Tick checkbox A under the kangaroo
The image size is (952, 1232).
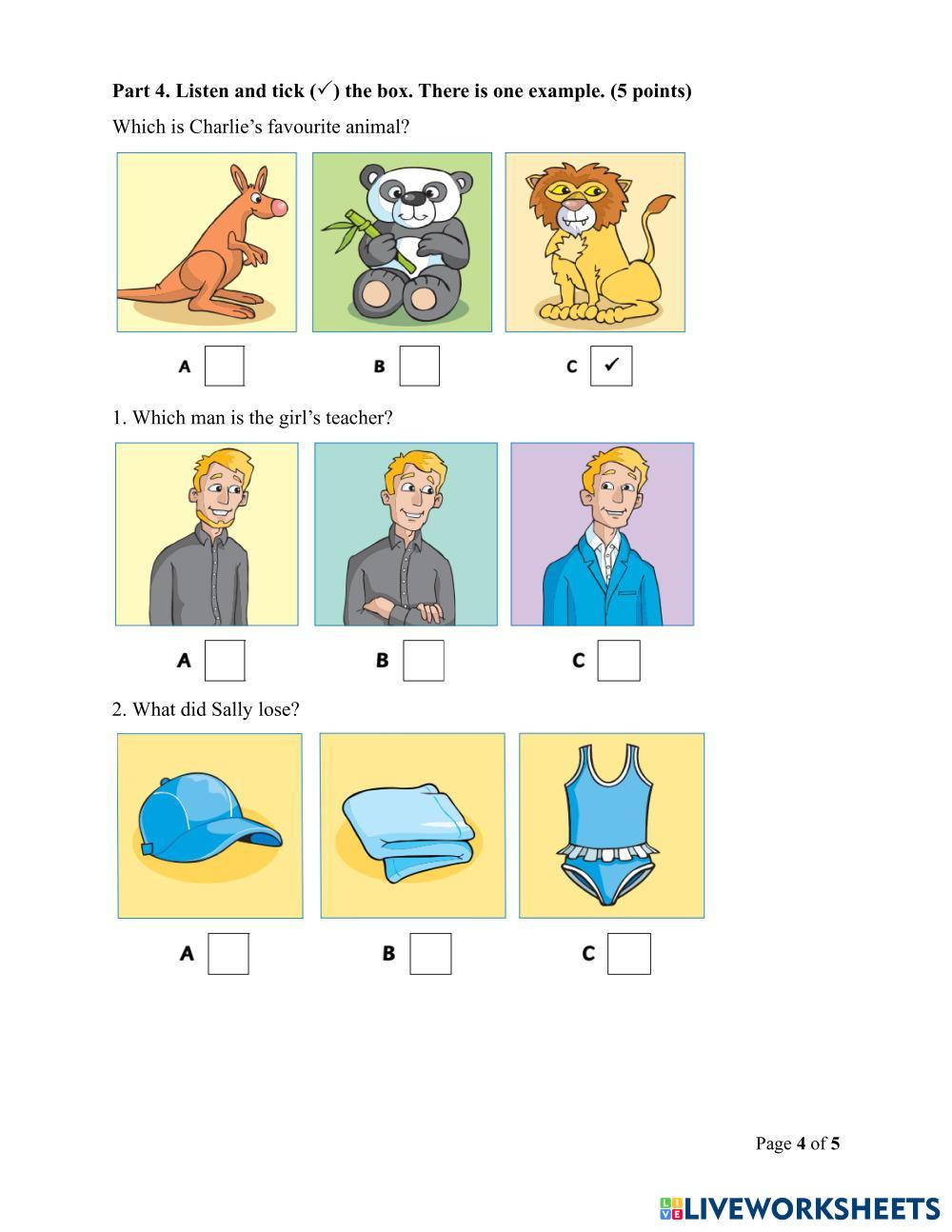(x=225, y=366)
